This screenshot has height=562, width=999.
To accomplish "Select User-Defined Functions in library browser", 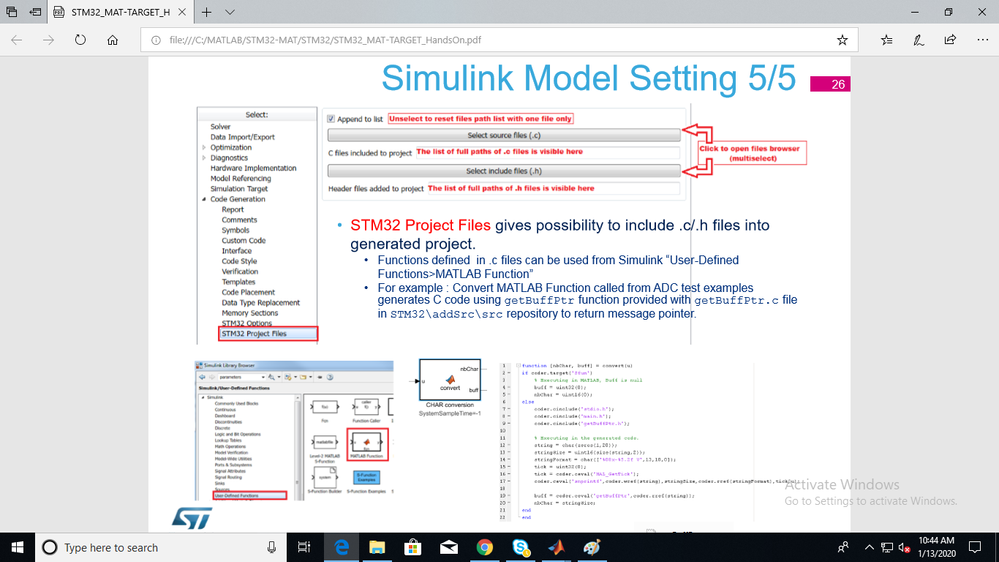I will coord(236,495).
